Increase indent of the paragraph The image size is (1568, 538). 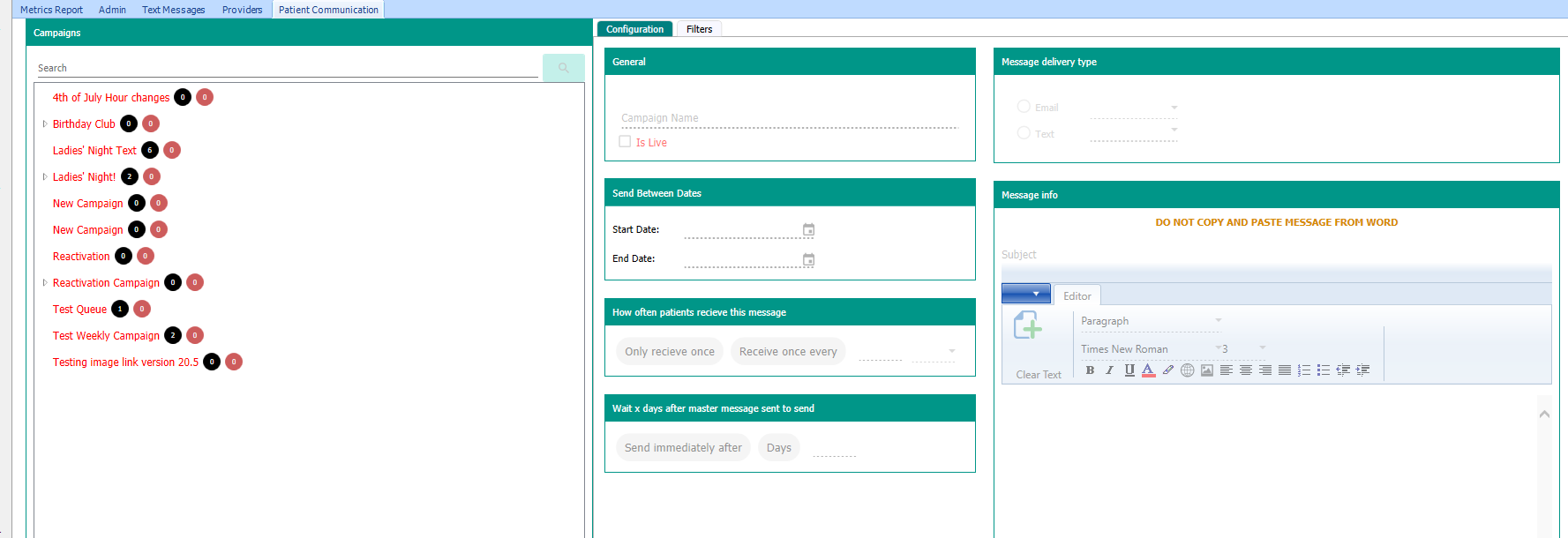1362,370
